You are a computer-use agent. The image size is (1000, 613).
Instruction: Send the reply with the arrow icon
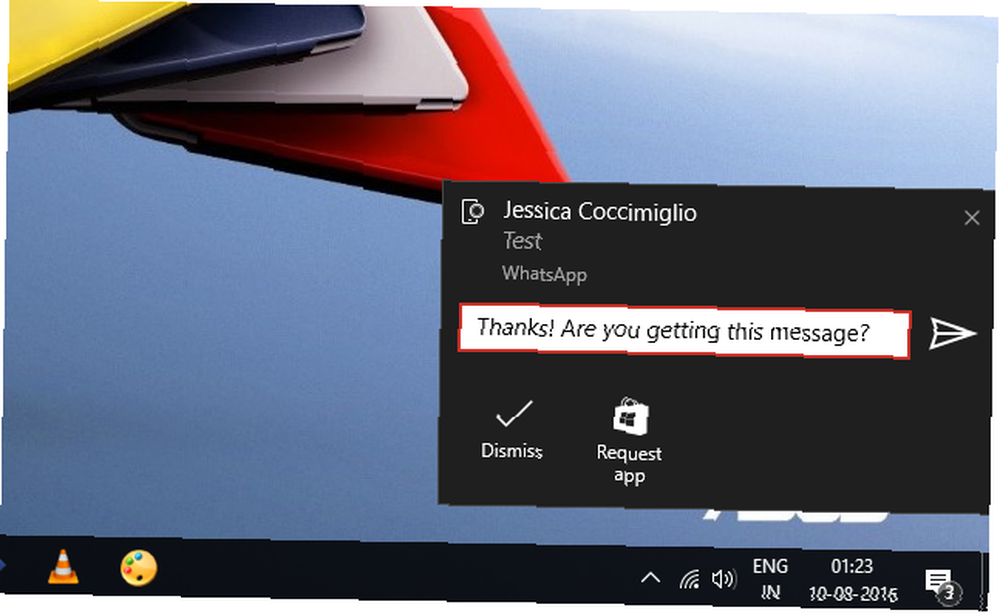coord(952,333)
